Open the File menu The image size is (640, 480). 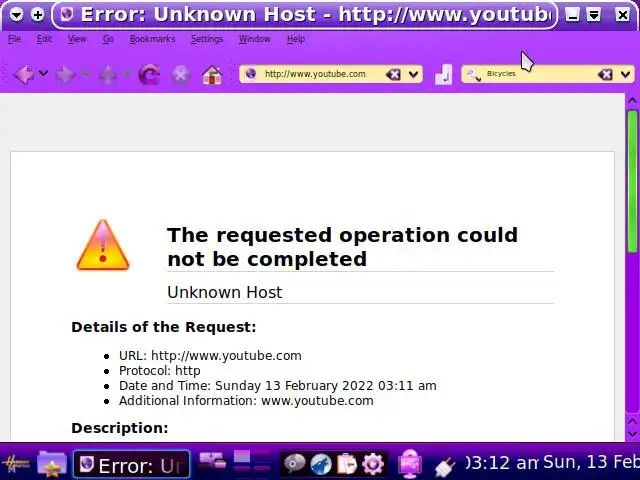coord(14,39)
